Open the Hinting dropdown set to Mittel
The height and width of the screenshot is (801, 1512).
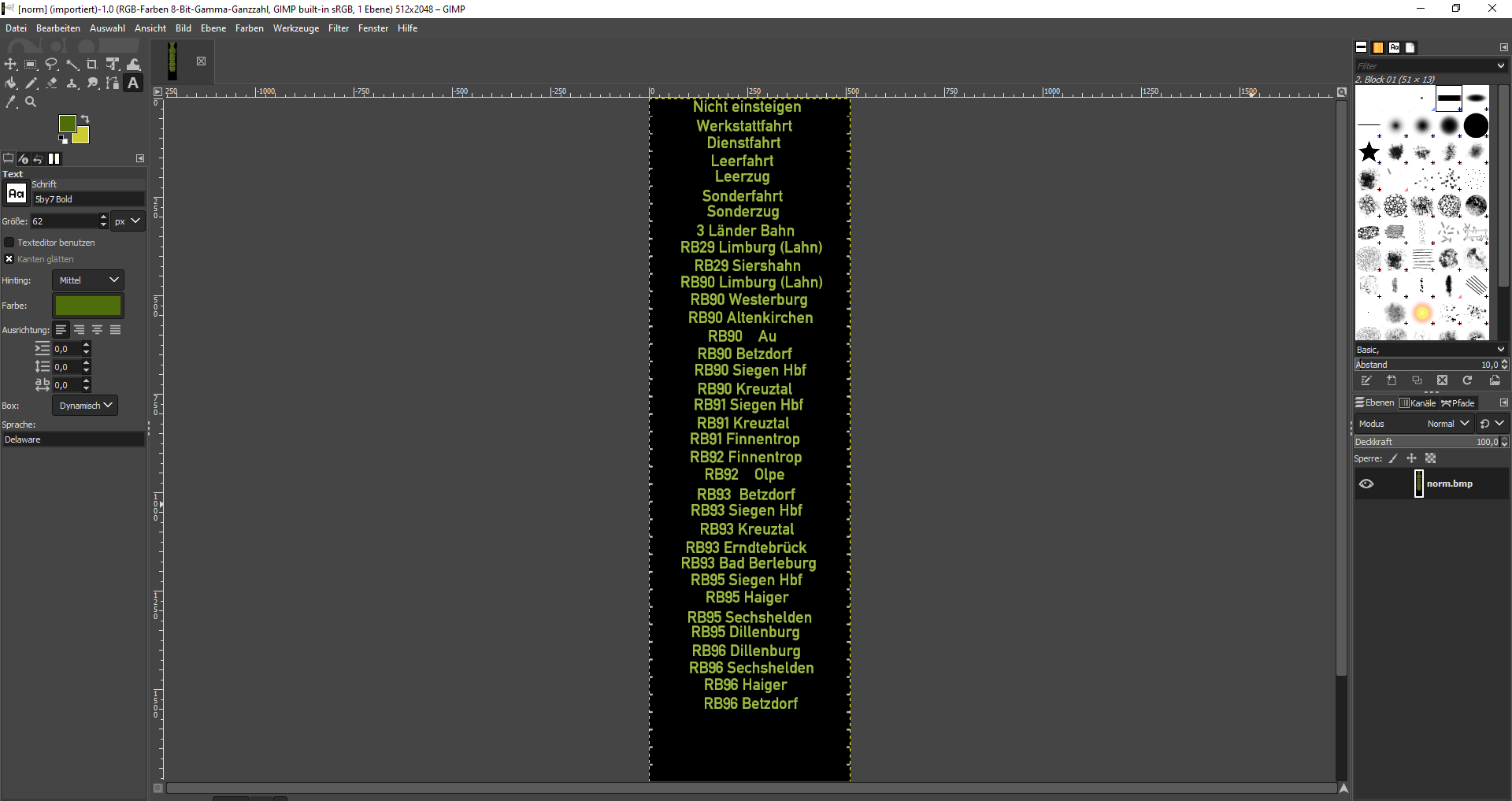tap(88, 280)
